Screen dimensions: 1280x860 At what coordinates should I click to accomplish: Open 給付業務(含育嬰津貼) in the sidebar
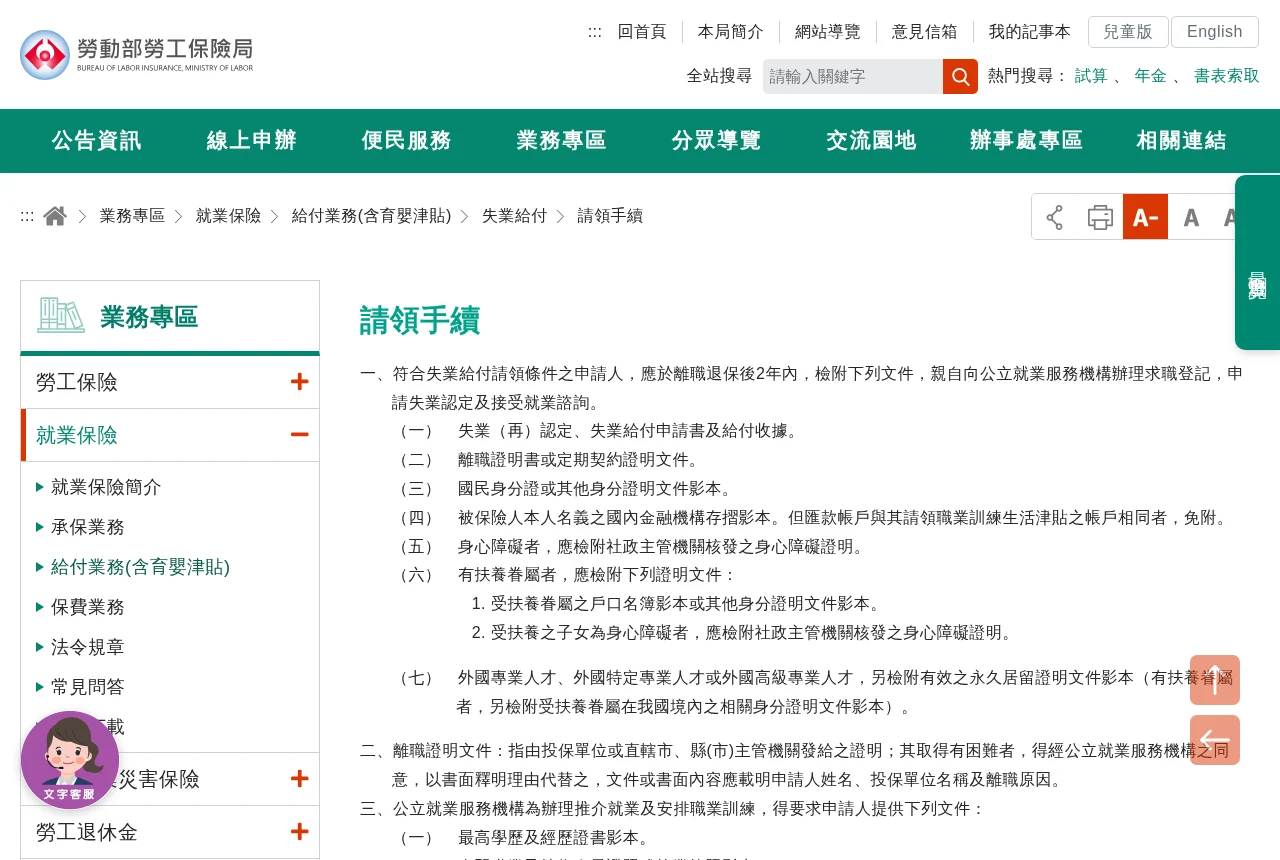[x=140, y=567]
